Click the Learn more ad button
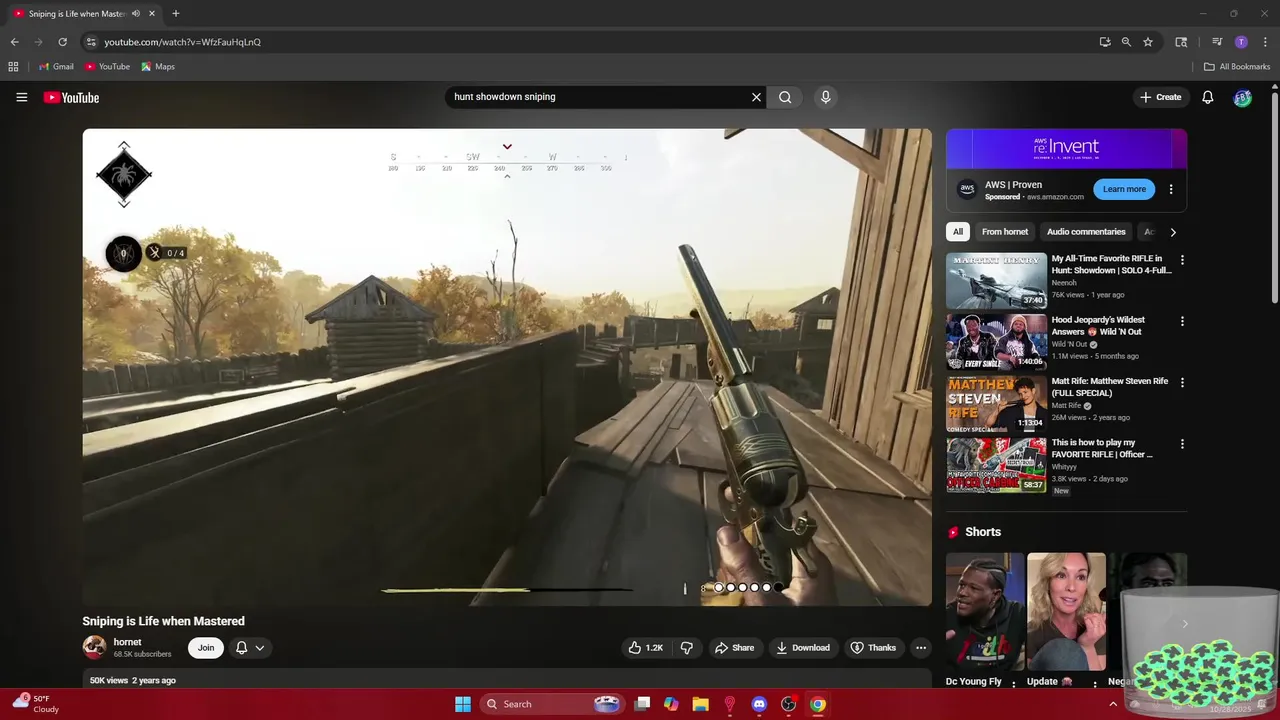Screen dimensions: 1280x720 (1124, 189)
